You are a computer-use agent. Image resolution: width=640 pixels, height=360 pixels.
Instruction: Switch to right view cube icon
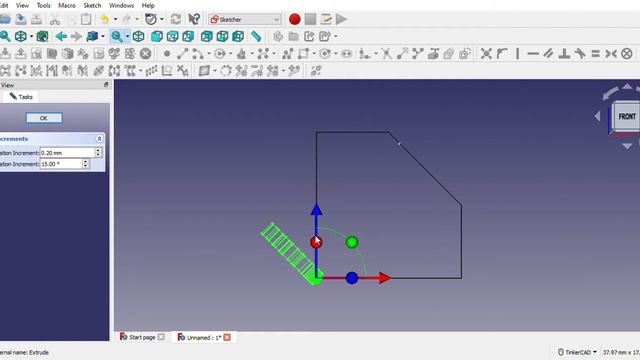click(188, 36)
